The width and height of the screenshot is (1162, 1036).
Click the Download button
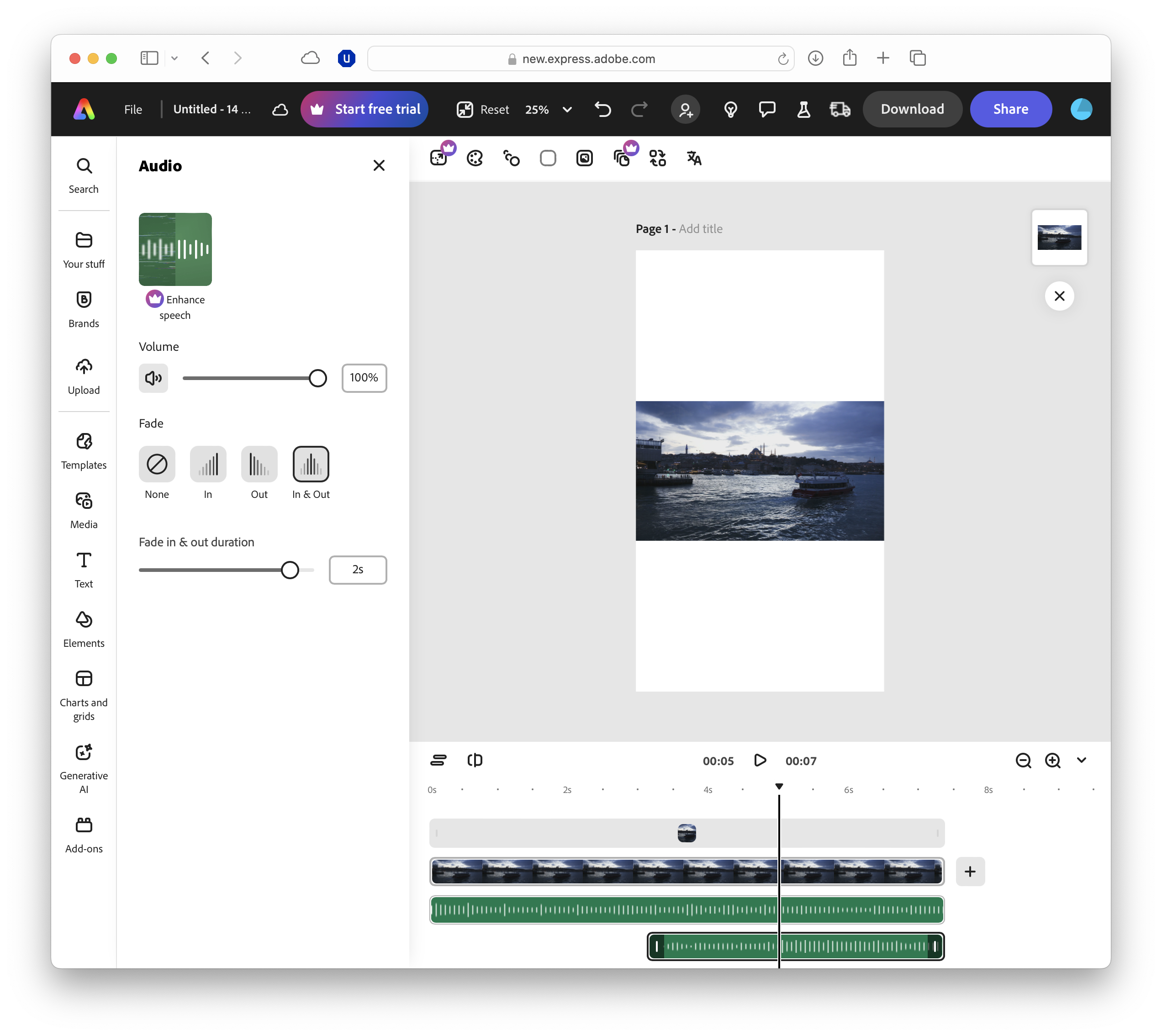(912, 109)
